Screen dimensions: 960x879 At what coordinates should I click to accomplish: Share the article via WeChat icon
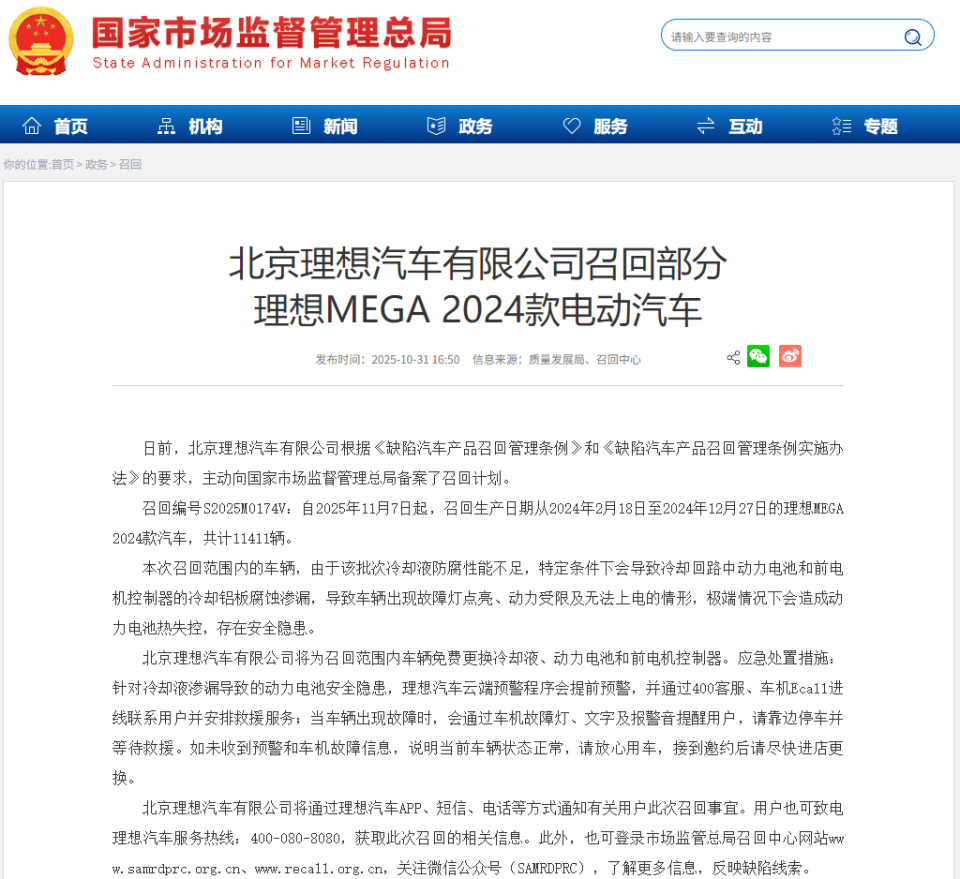759,356
